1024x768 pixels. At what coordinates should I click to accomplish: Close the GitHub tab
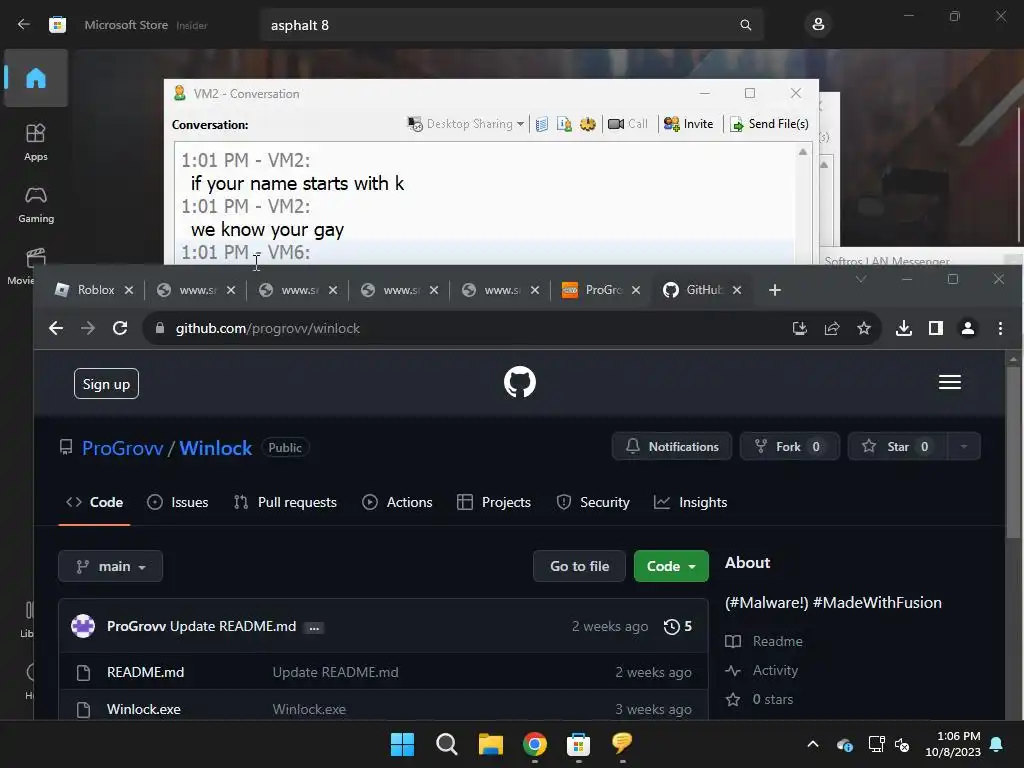[737, 290]
